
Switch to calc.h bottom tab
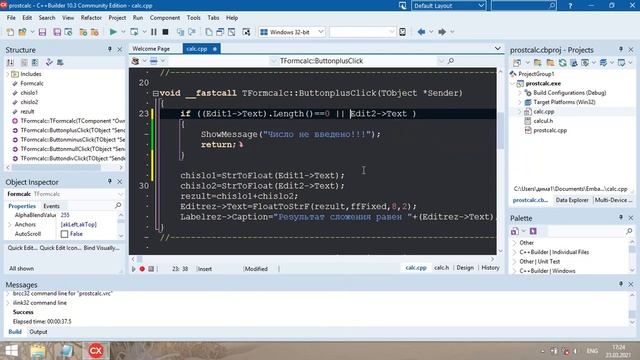point(441,268)
